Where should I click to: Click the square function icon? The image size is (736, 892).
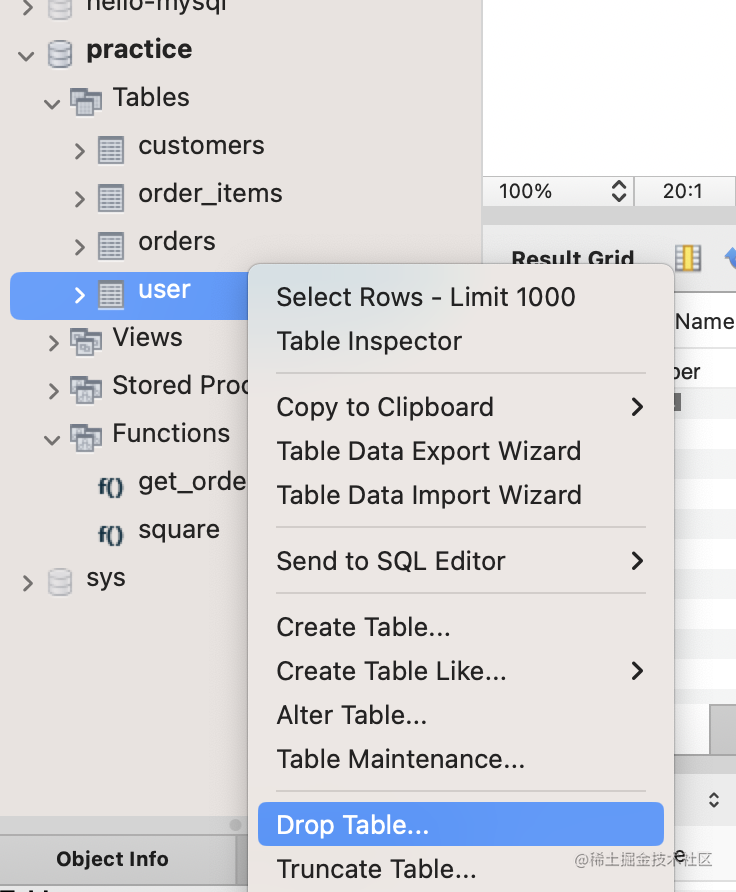pos(111,535)
